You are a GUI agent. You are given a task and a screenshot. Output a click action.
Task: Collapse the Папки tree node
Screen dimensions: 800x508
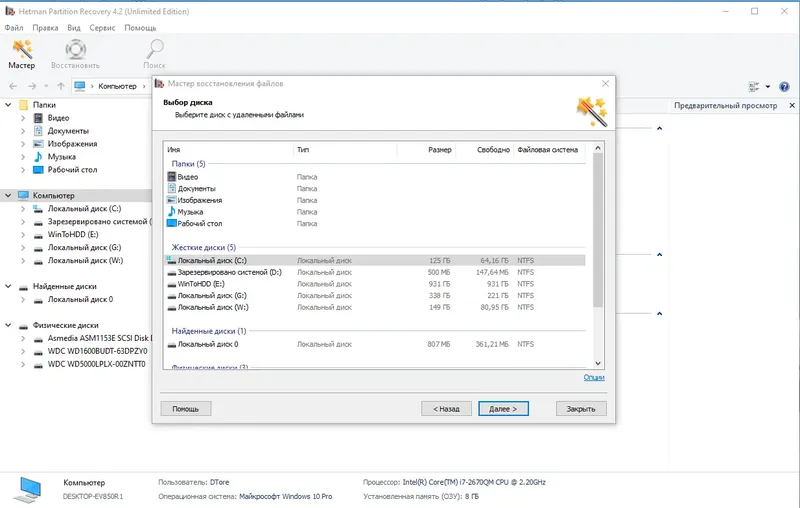(x=8, y=105)
